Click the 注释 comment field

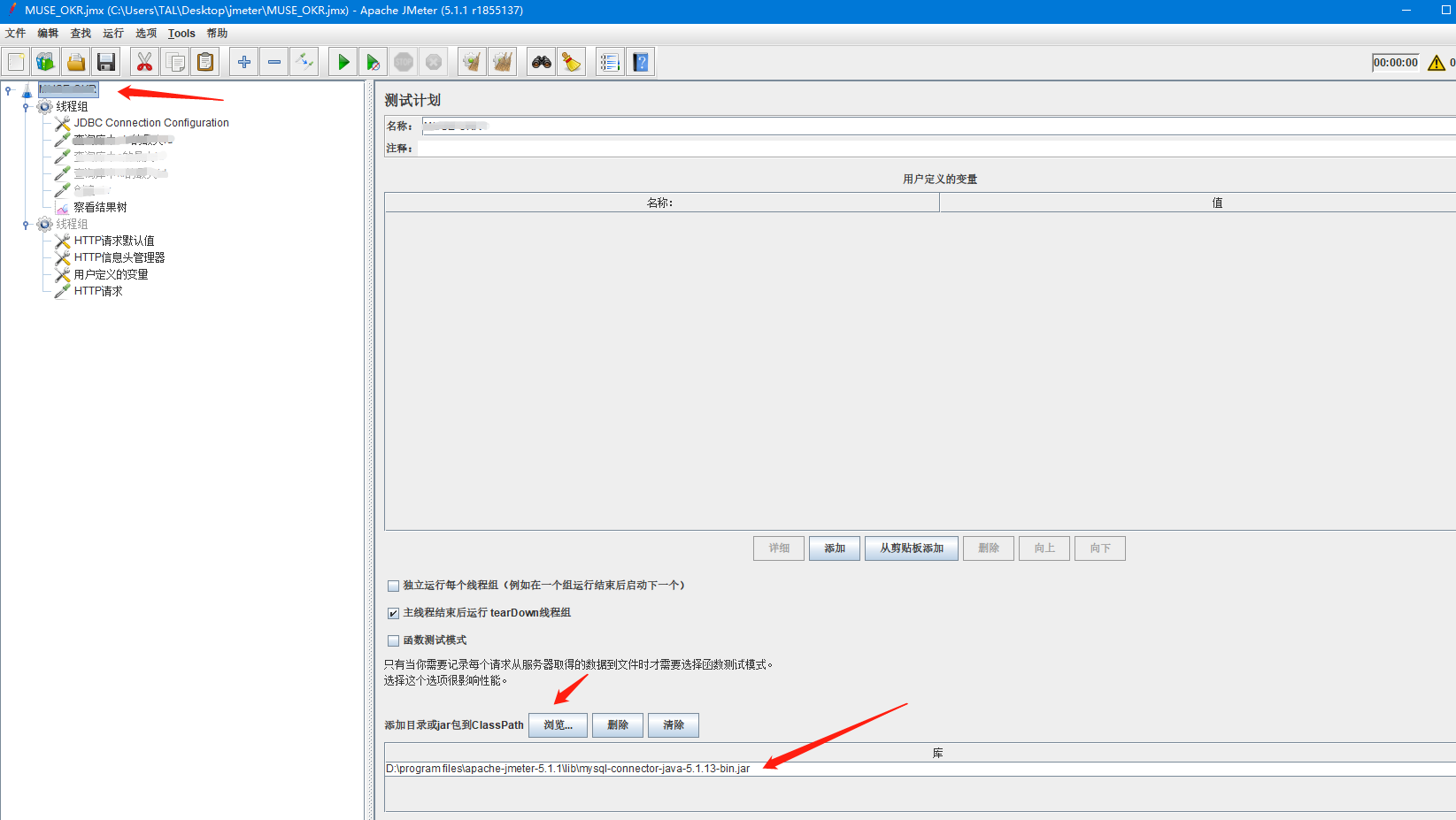(936, 148)
